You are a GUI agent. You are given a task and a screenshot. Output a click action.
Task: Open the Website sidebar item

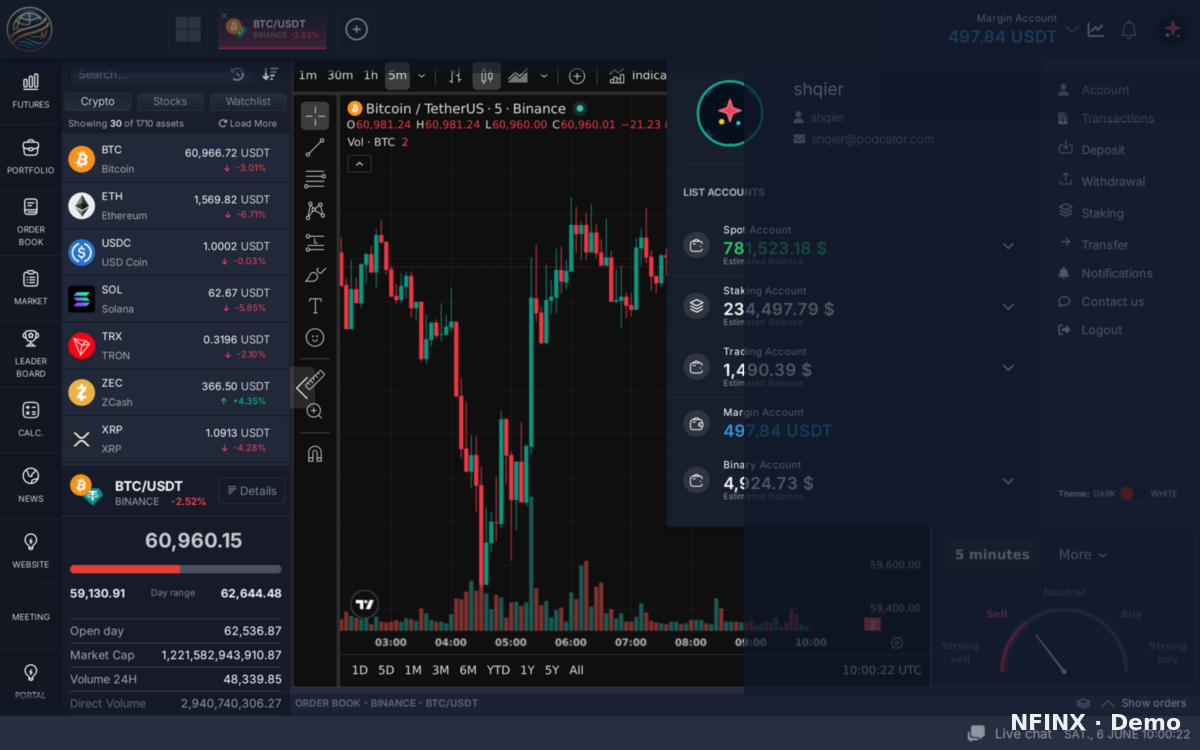point(30,551)
